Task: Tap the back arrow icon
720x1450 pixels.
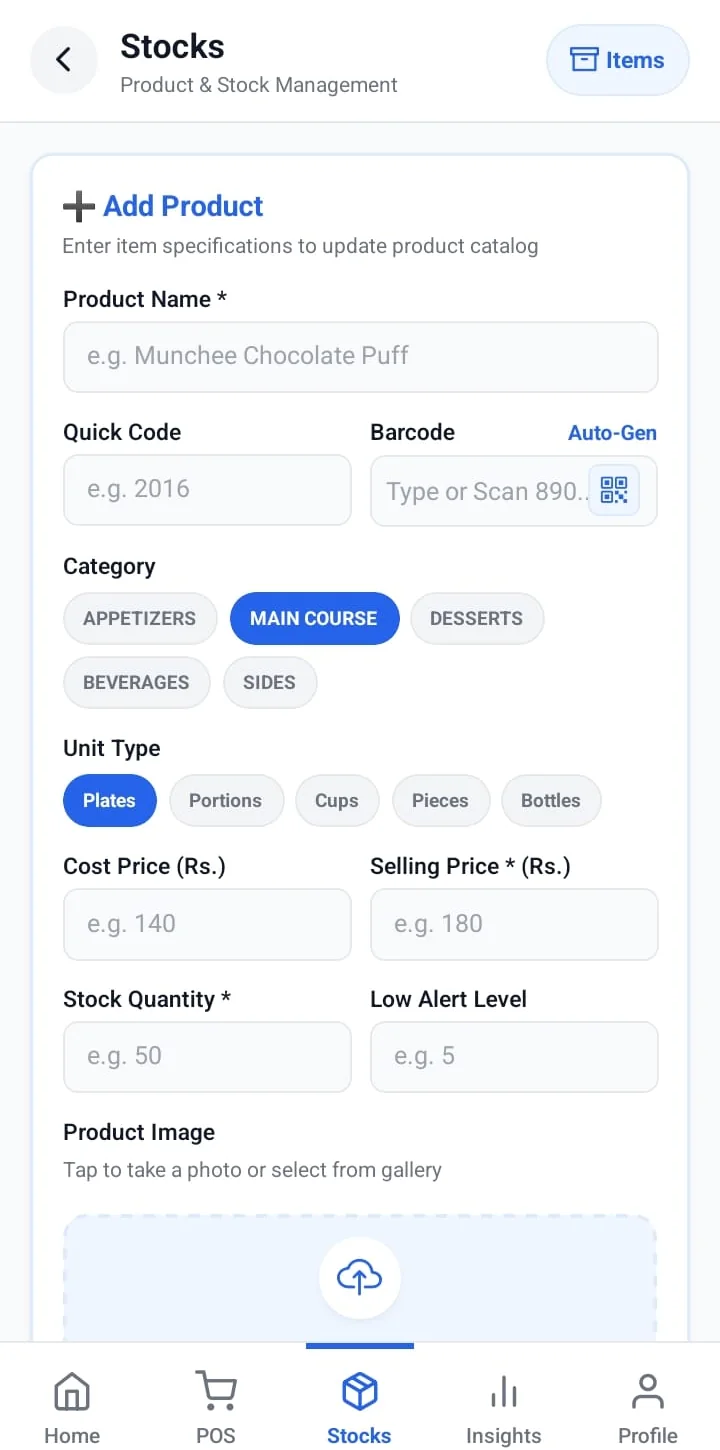Action: point(63,60)
